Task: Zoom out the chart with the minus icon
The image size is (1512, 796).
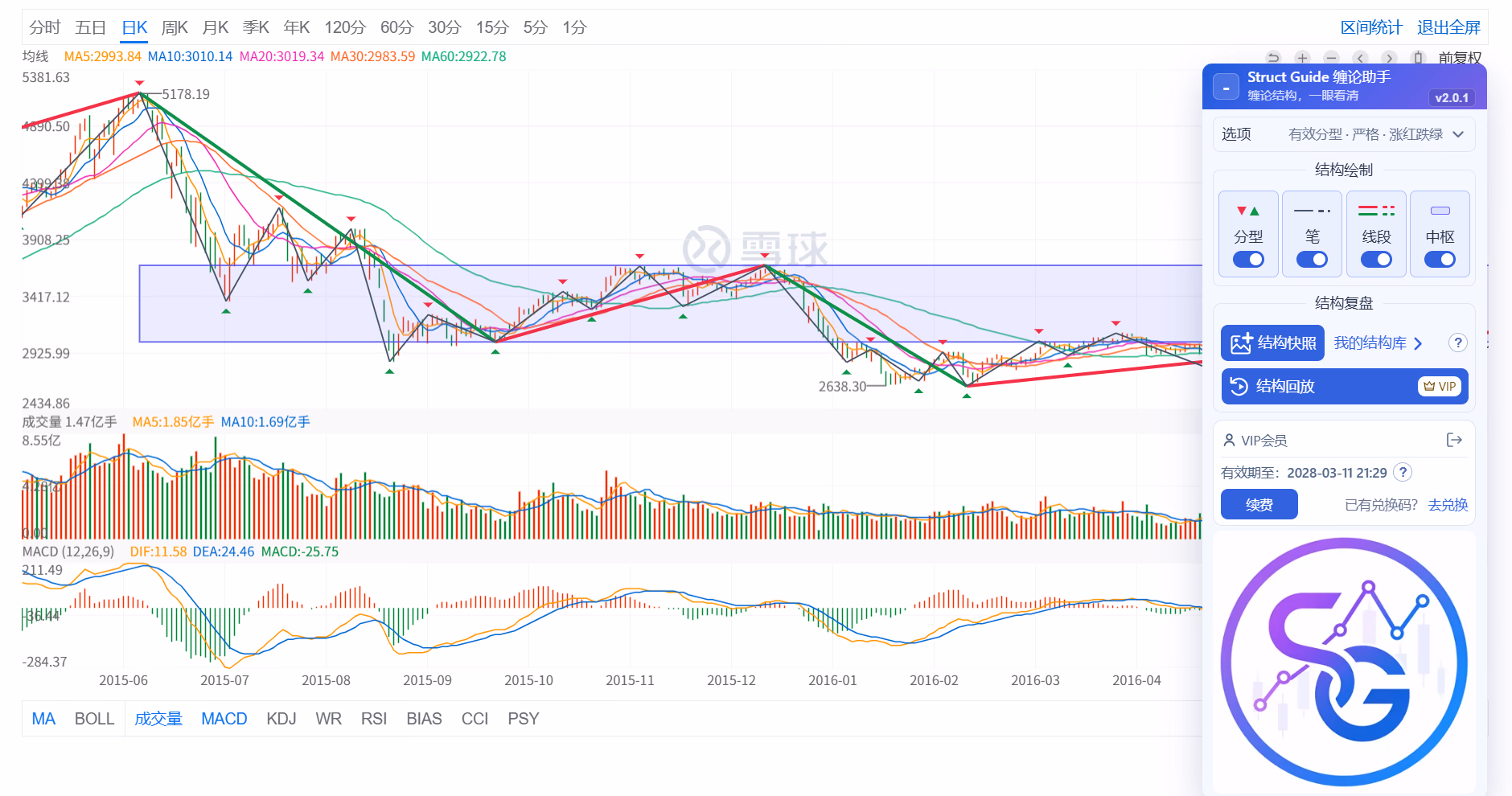Action: click(x=1331, y=58)
